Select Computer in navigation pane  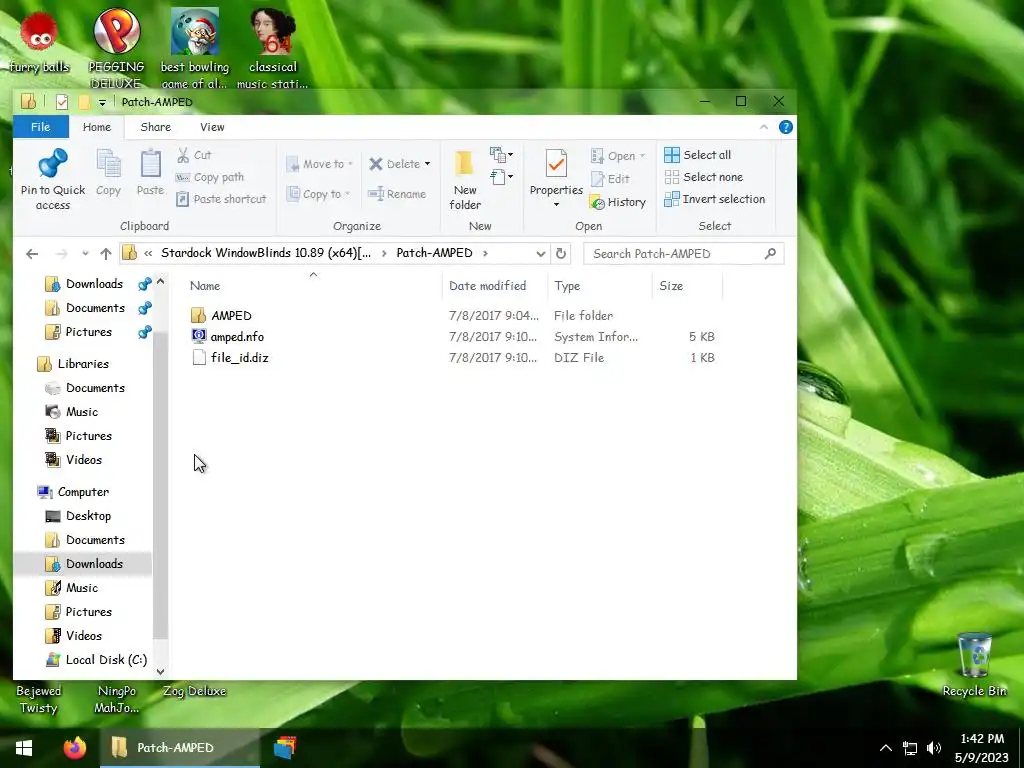83,492
